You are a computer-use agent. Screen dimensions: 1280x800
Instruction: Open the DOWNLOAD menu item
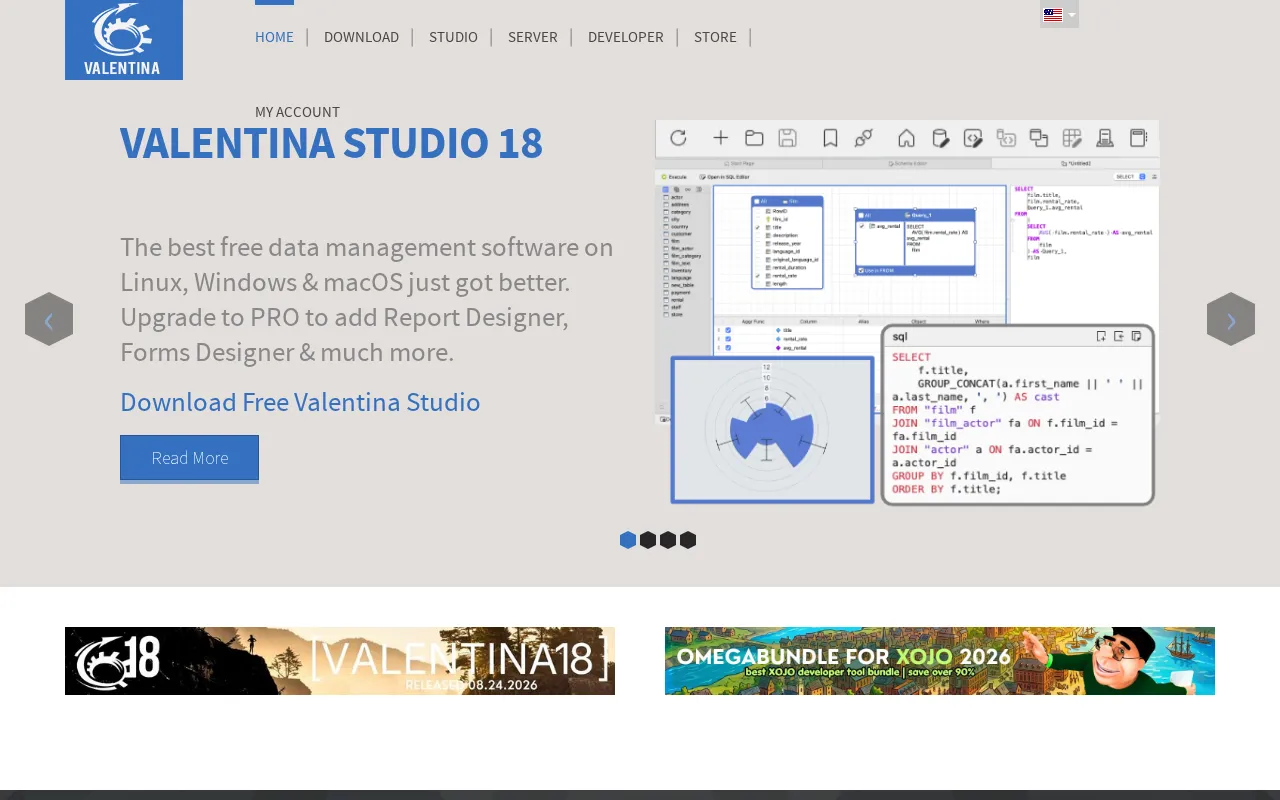pos(361,37)
